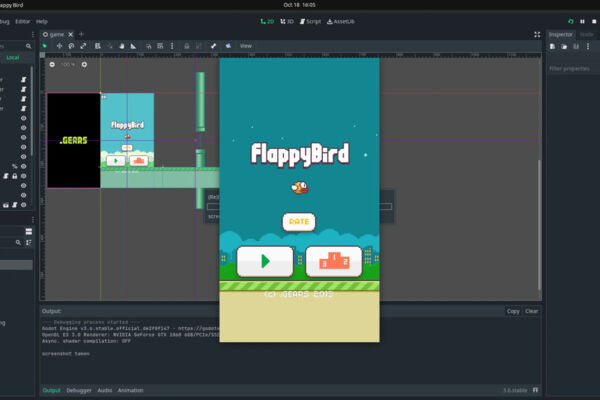
Task: Switch to the 2D workspace
Action: tap(267, 21)
